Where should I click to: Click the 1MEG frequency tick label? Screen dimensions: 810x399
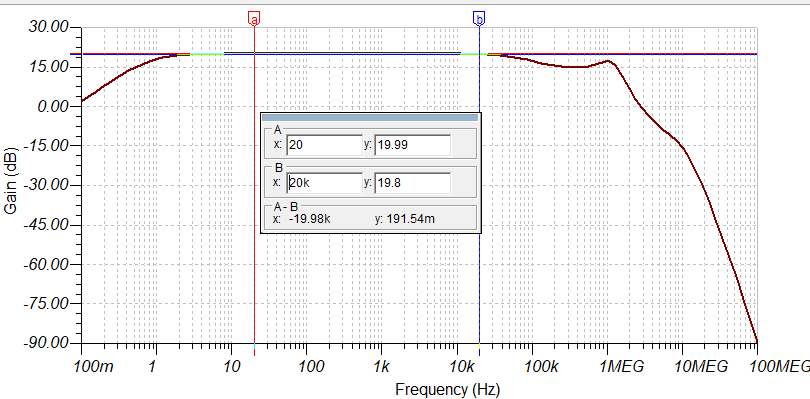[622, 366]
